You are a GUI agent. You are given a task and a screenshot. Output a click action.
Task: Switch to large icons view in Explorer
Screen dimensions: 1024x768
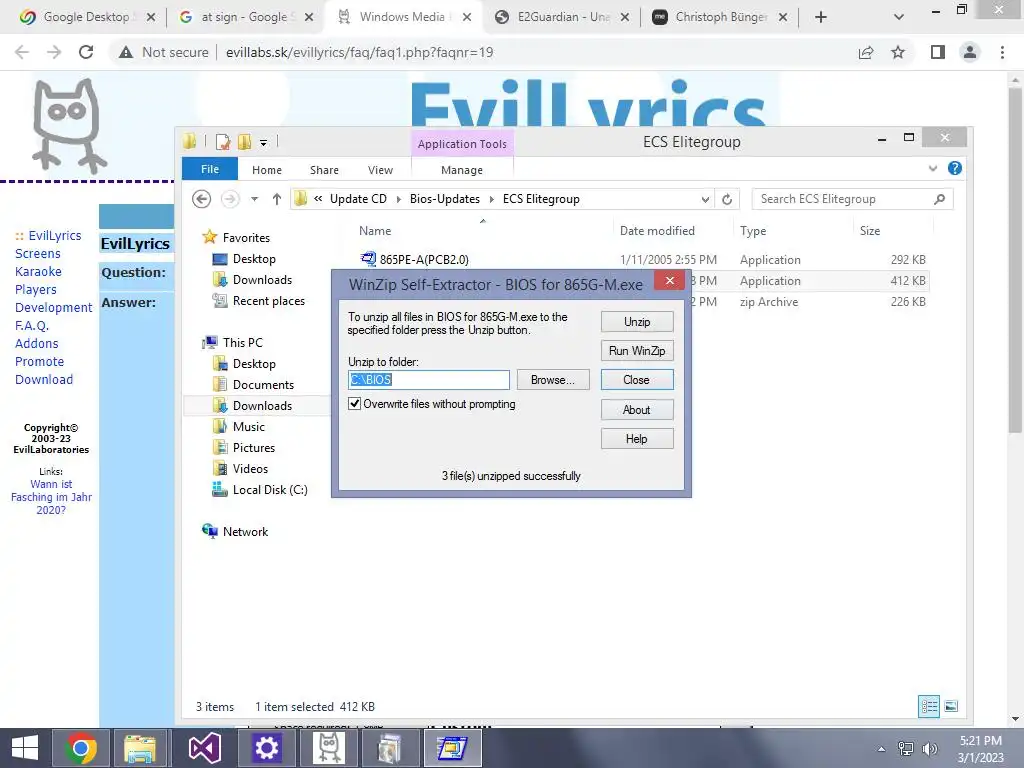[x=952, y=707]
